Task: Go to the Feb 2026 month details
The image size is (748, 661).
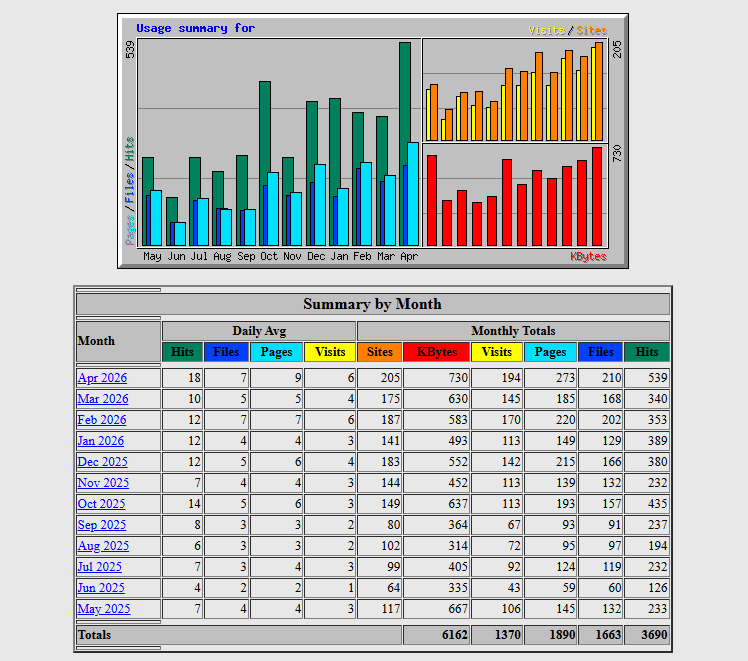Action: click(x=102, y=420)
